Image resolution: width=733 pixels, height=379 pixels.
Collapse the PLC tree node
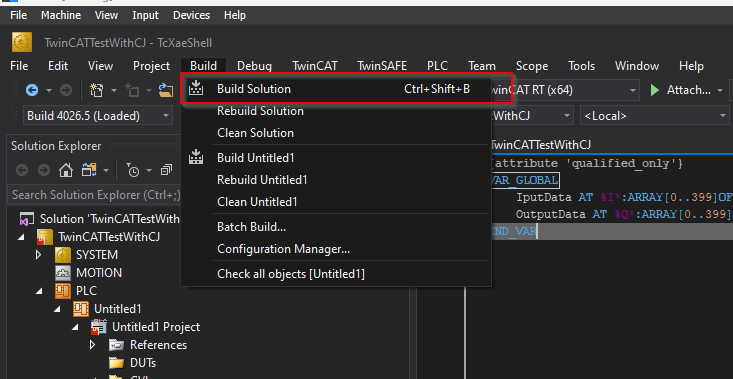pos(39,291)
